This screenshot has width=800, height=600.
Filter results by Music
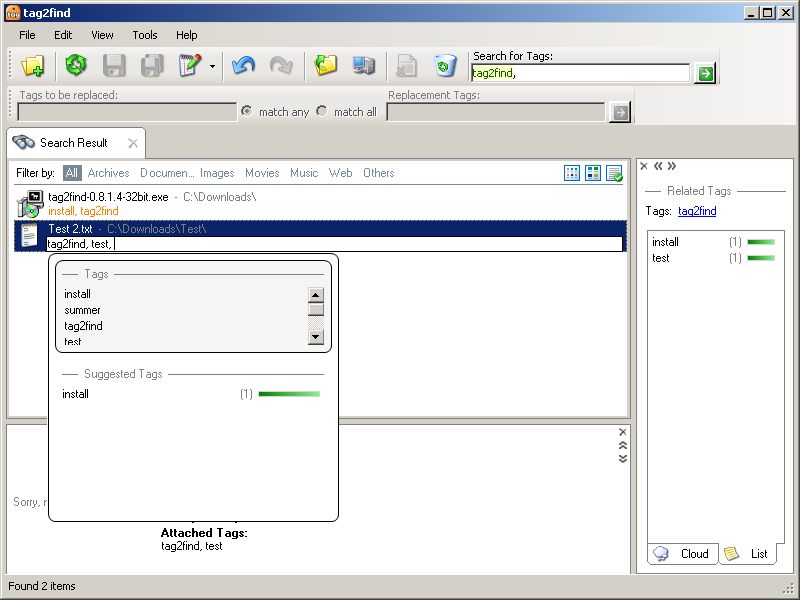pos(304,173)
